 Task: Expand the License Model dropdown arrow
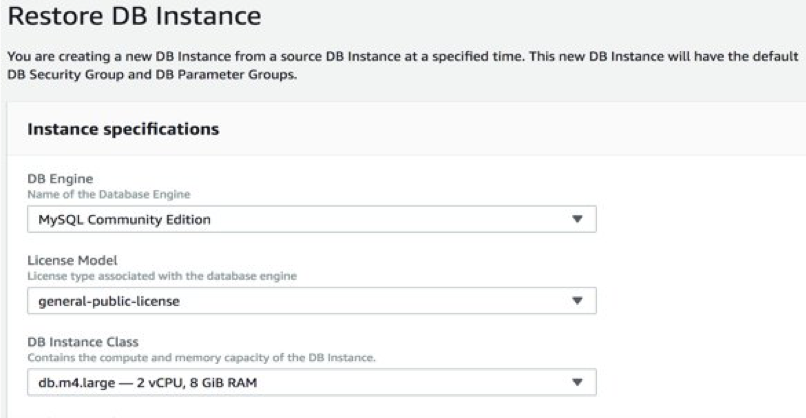576,300
